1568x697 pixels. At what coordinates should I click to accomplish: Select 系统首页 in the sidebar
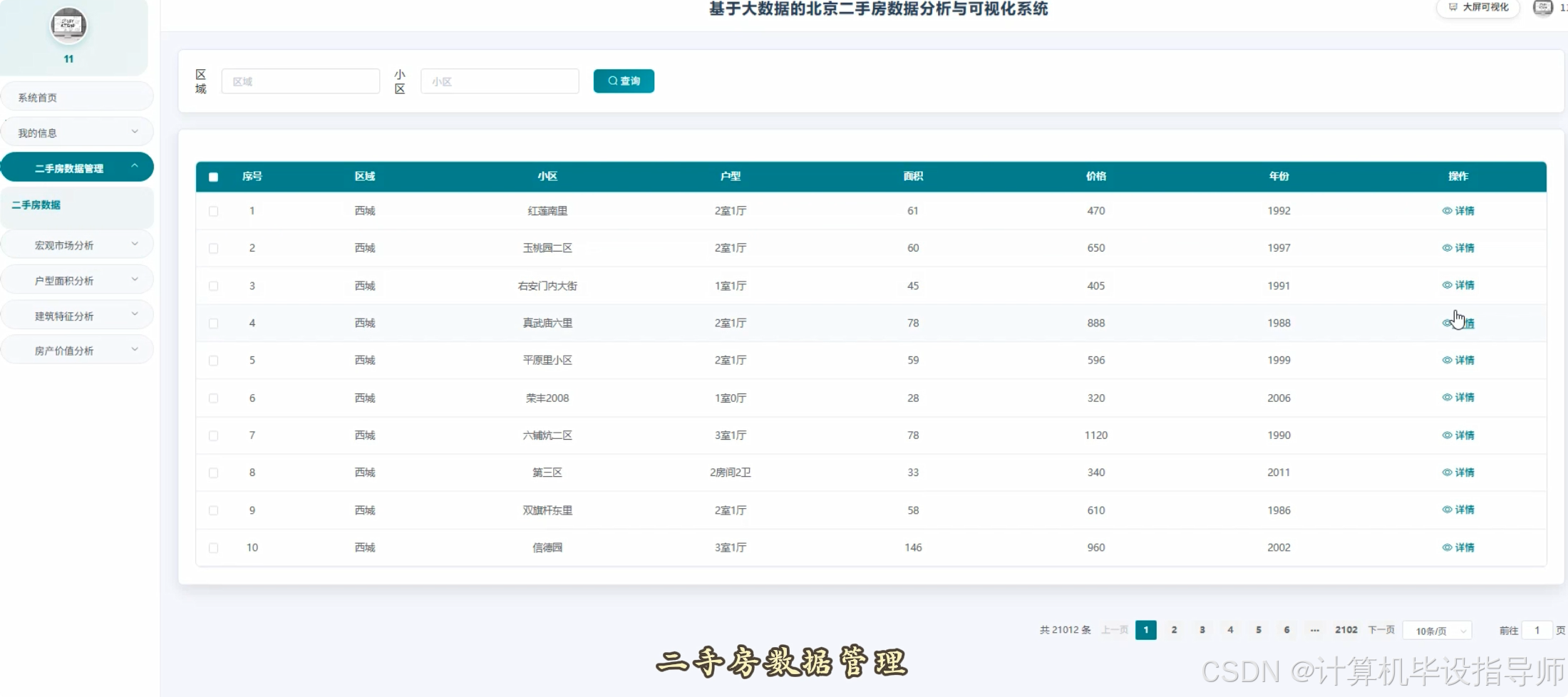(77, 96)
